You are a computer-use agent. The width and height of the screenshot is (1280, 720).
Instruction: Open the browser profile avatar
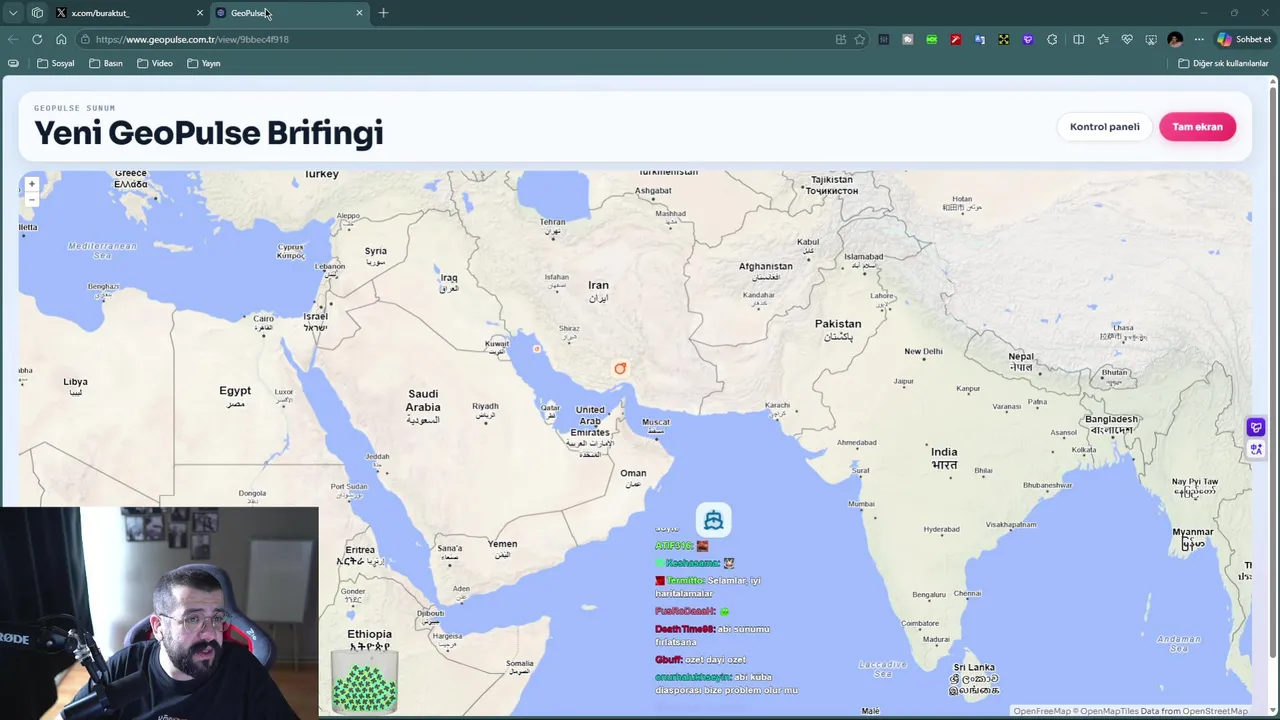(1175, 39)
